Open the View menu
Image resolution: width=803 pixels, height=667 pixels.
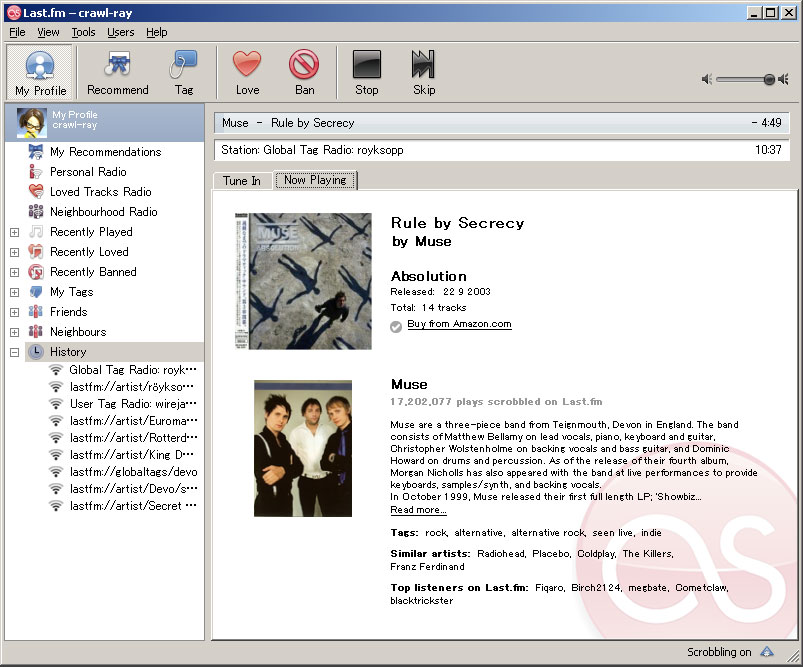coord(48,32)
